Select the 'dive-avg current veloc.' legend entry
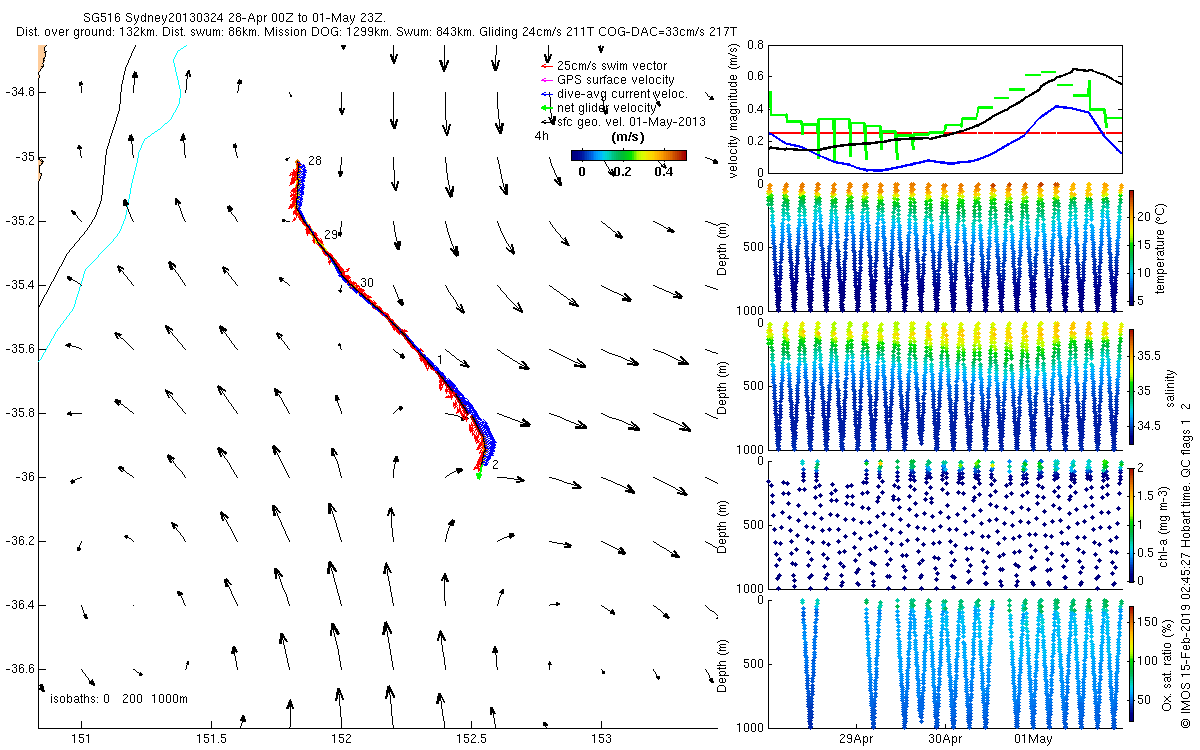Viewport: 1200px width, 750px height. pyautogui.click(x=623, y=93)
